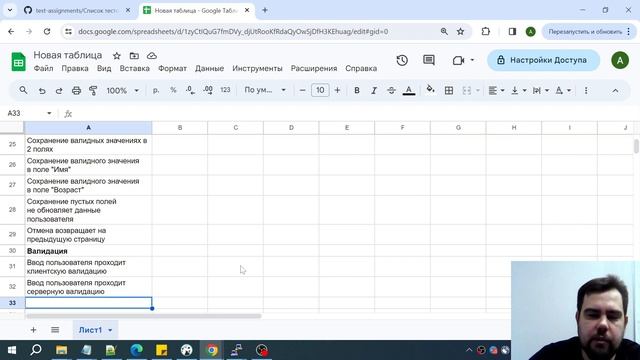Click the font size field
This screenshot has height=360, width=640.
tap(320, 90)
